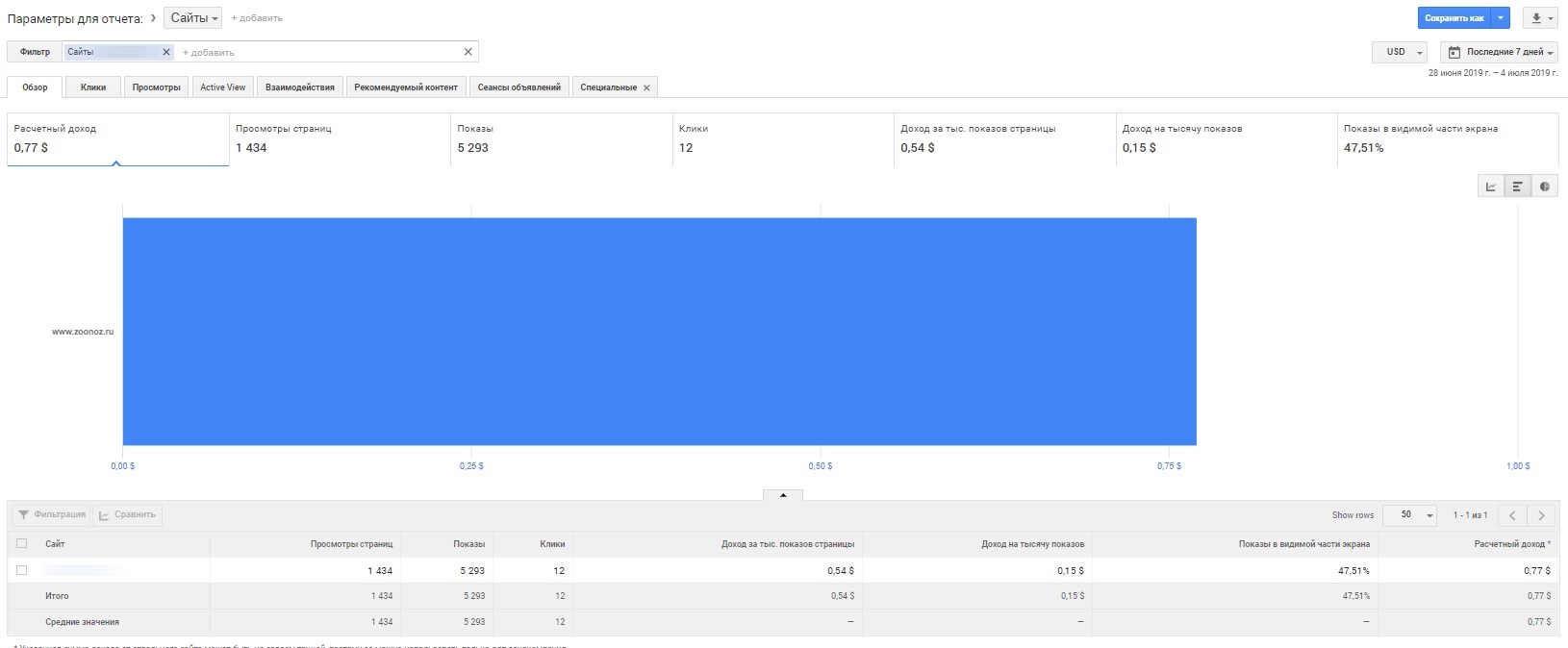The width and height of the screenshot is (1568, 648).
Task: Open the Сеансы объявлений tab
Action: click(519, 87)
